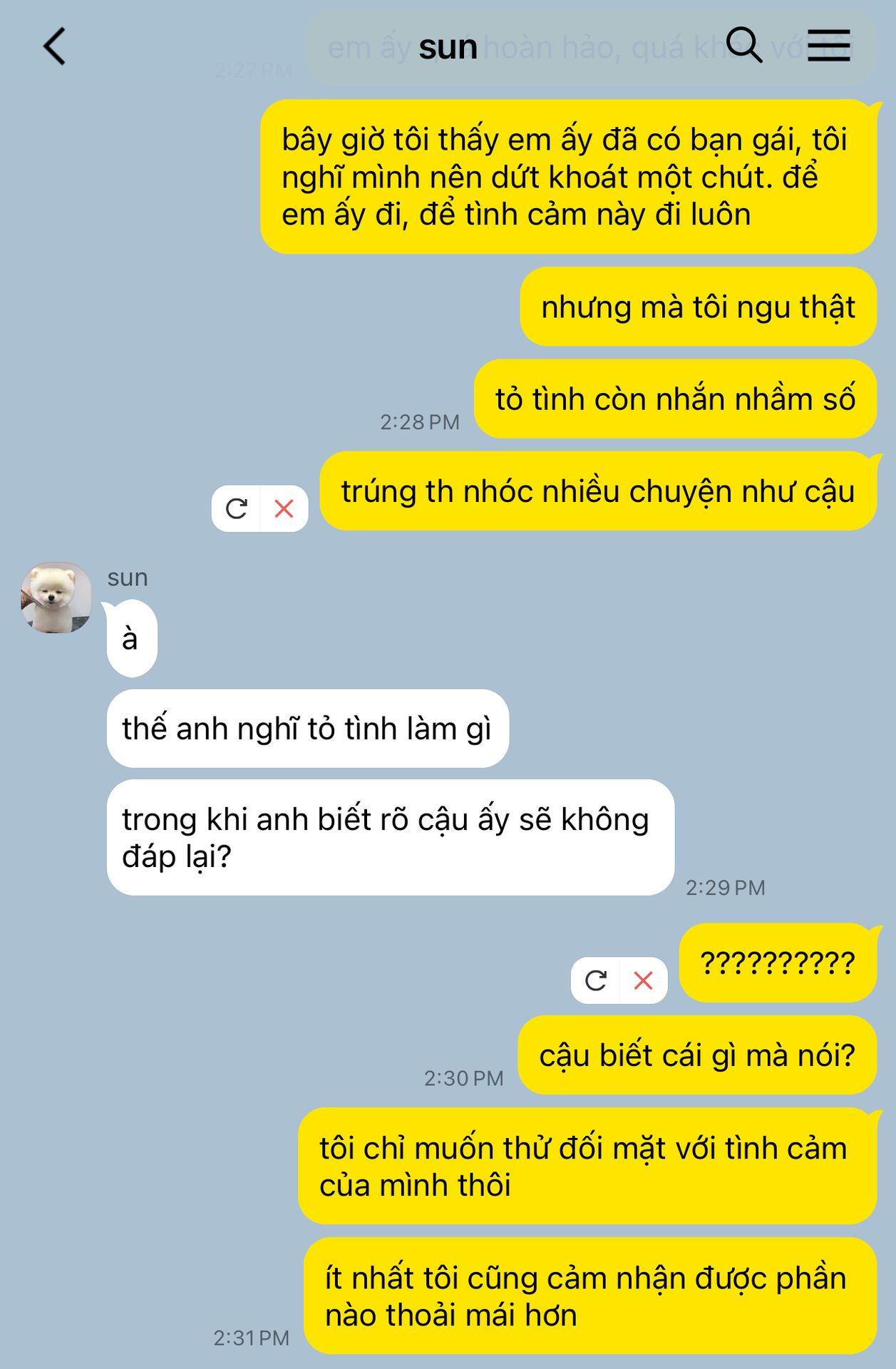The width and height of the screenshot is (896, 1369).
Task: Open sun's Pomeranian profile picture
Action: (x=56, y=598)
